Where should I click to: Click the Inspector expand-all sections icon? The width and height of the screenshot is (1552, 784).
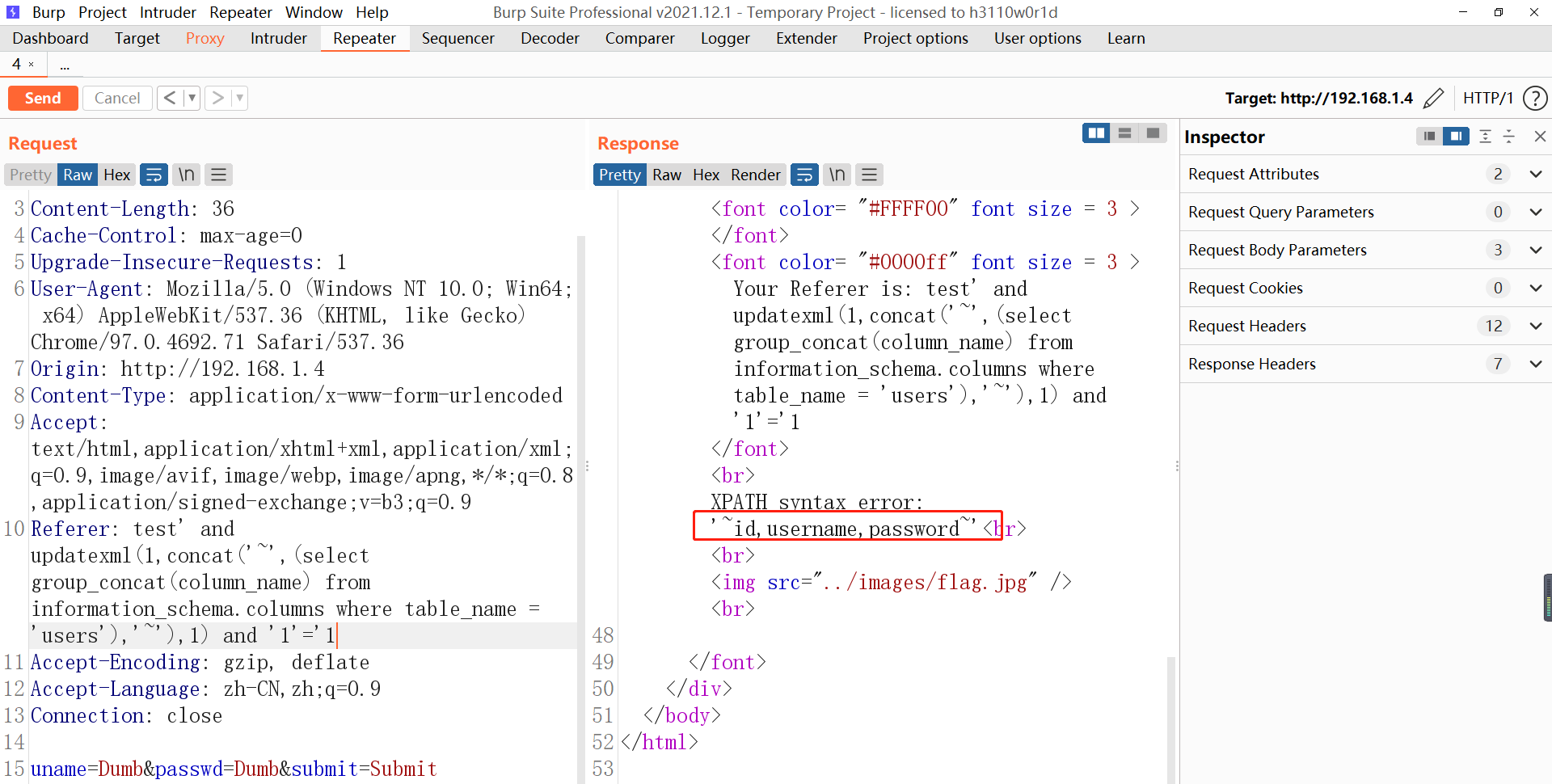[x=1486, y=136]
